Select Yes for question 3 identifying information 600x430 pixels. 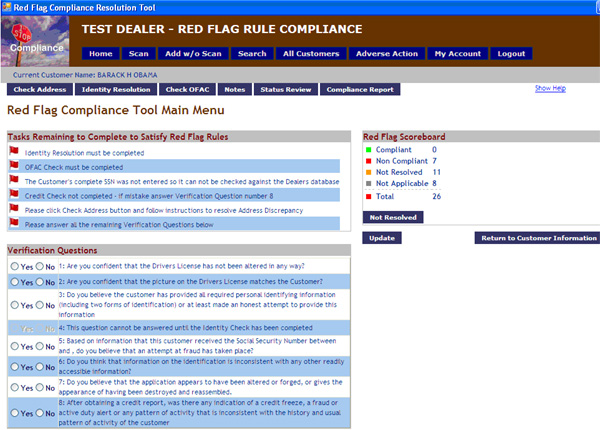point(15,305)
